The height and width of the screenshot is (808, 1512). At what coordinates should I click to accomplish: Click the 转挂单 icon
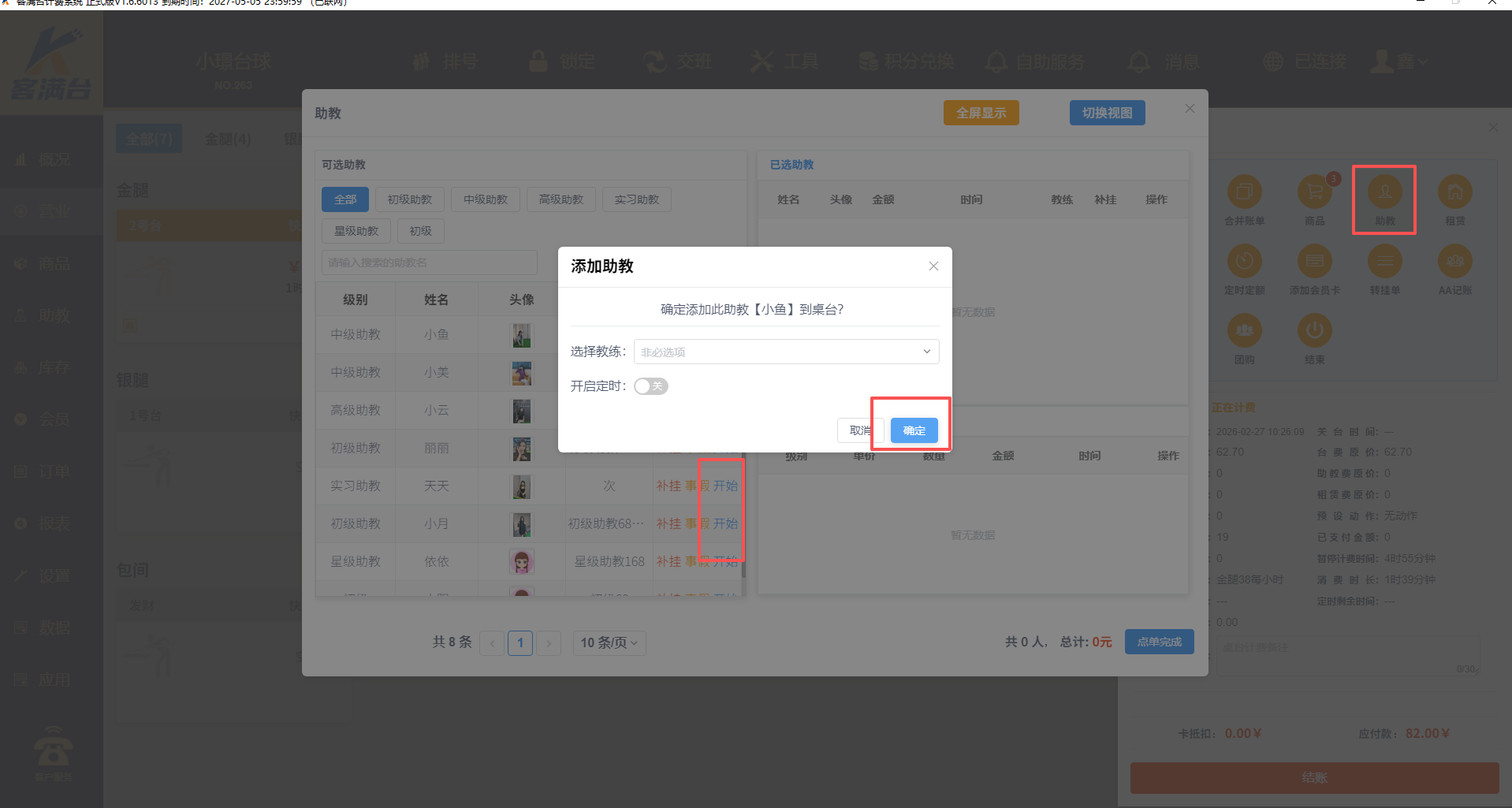(x=1384, y=262)
